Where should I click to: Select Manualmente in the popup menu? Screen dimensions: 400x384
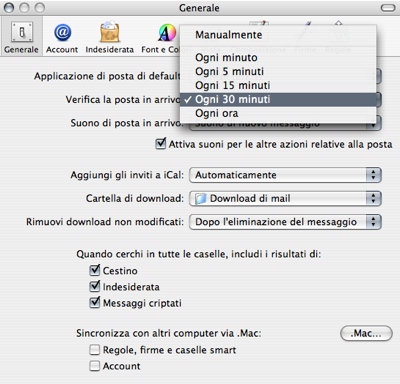[278, 35]
